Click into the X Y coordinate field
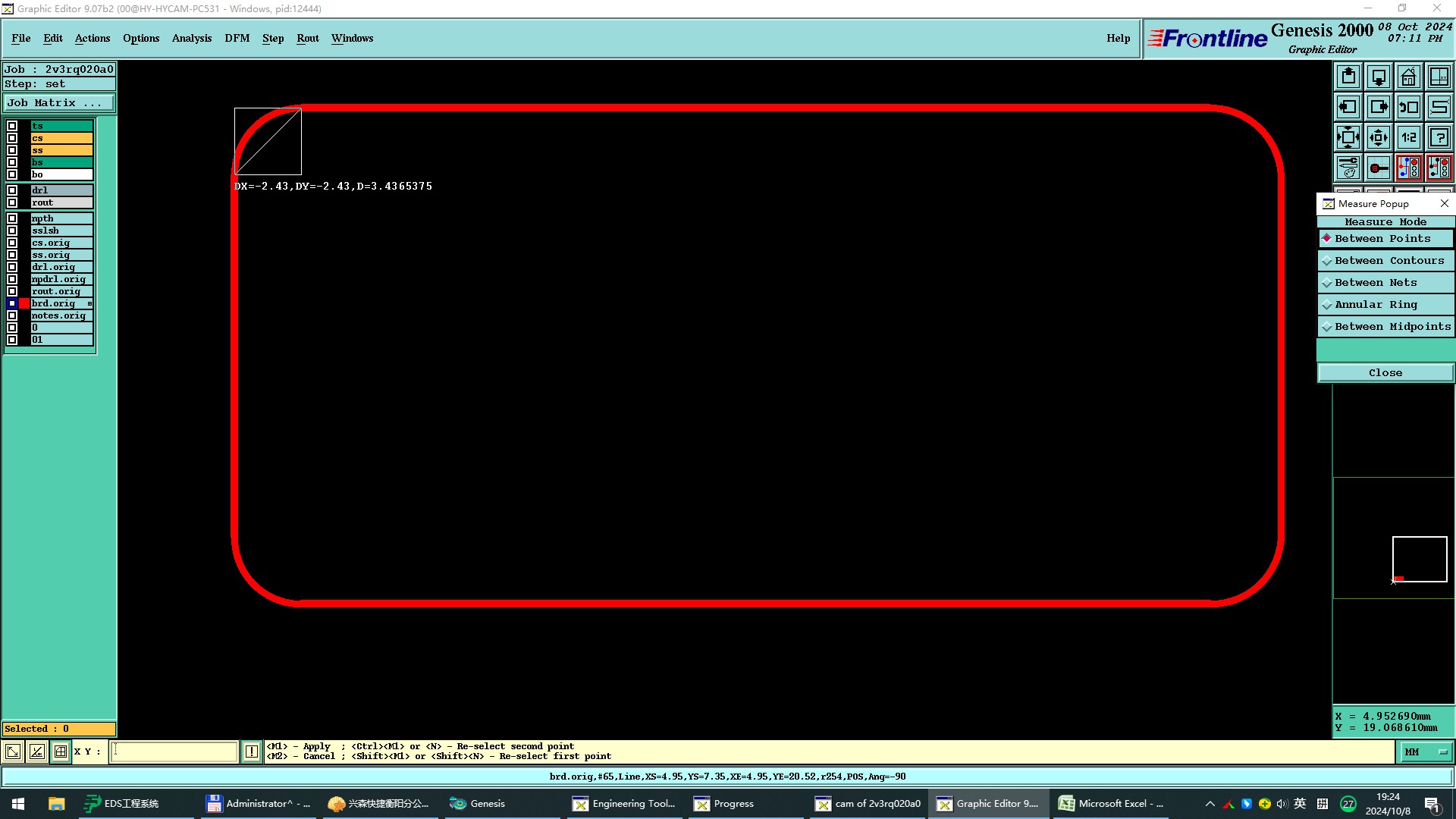 [174, 752]
